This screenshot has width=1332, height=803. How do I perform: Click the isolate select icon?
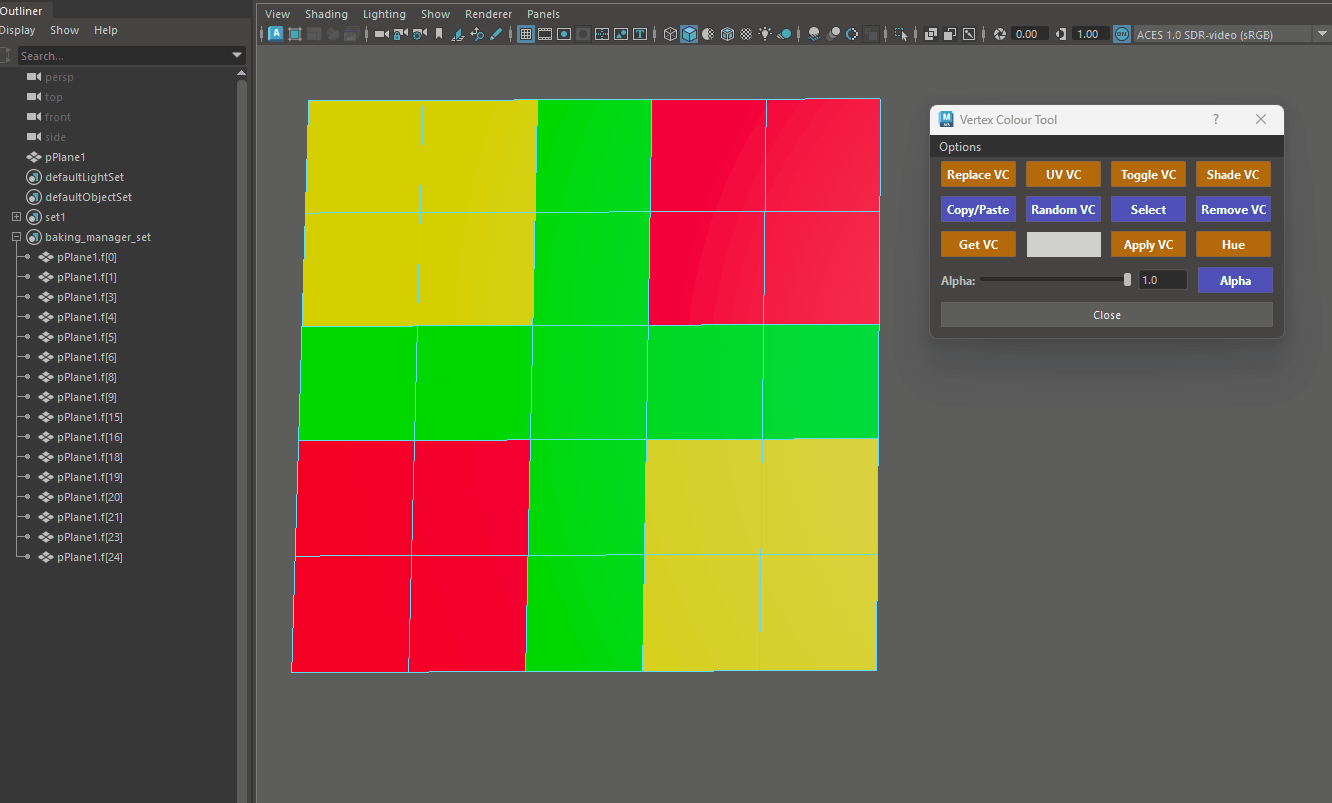(x=901, y=34)
